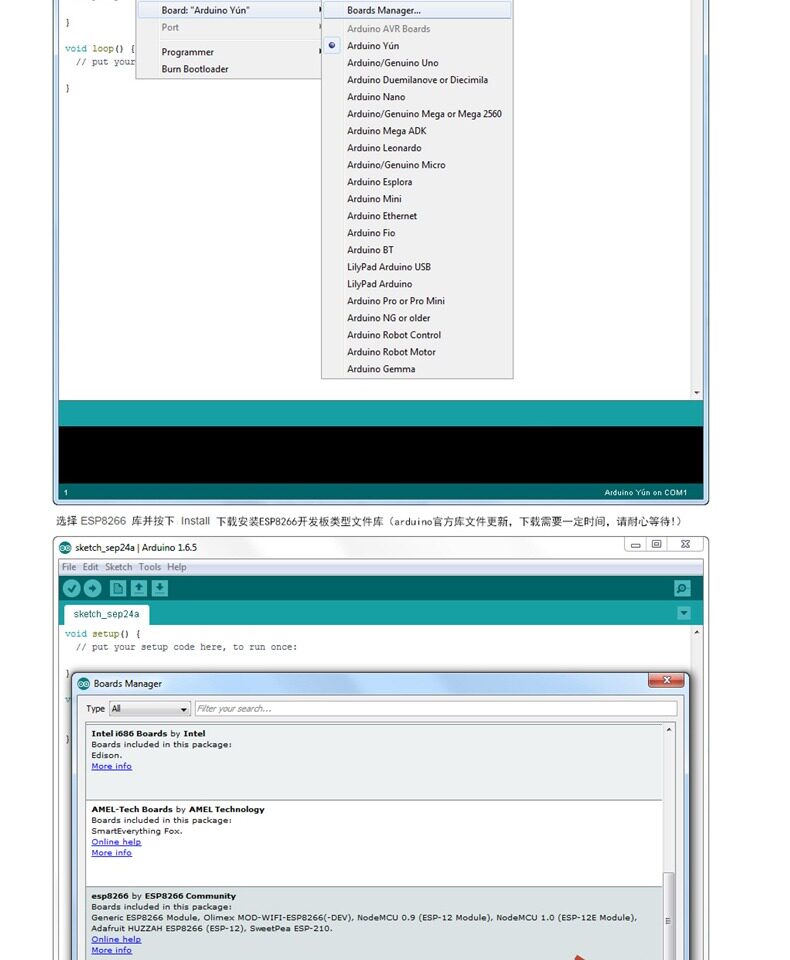Select Arduino Duemilanove or Diecimila board
Viewport: 790px width, 960px height.
pyautogui.click(x=418, y=80)
